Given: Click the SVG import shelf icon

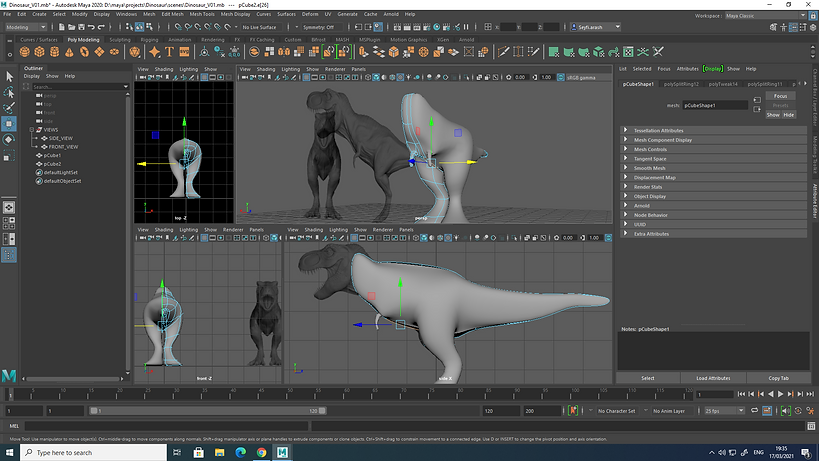Looking at the screenshot, I should click(x=184, y=52).
